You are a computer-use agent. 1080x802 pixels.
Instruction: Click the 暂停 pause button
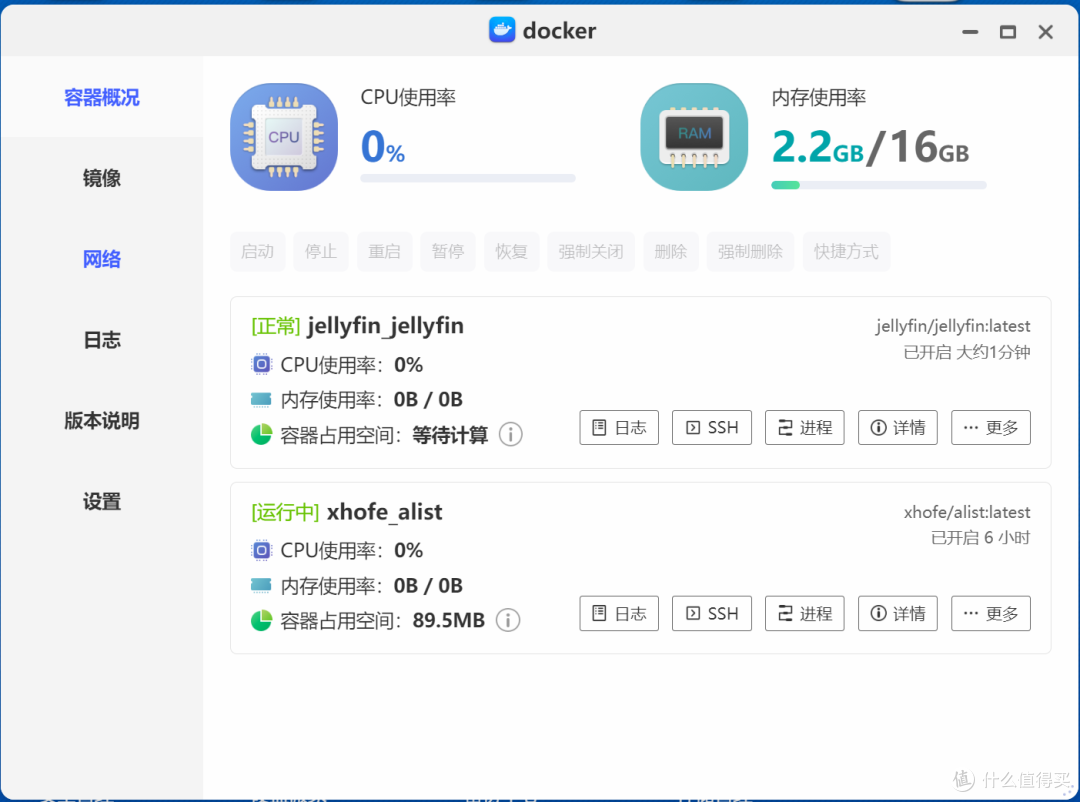(x=448, y=251)
